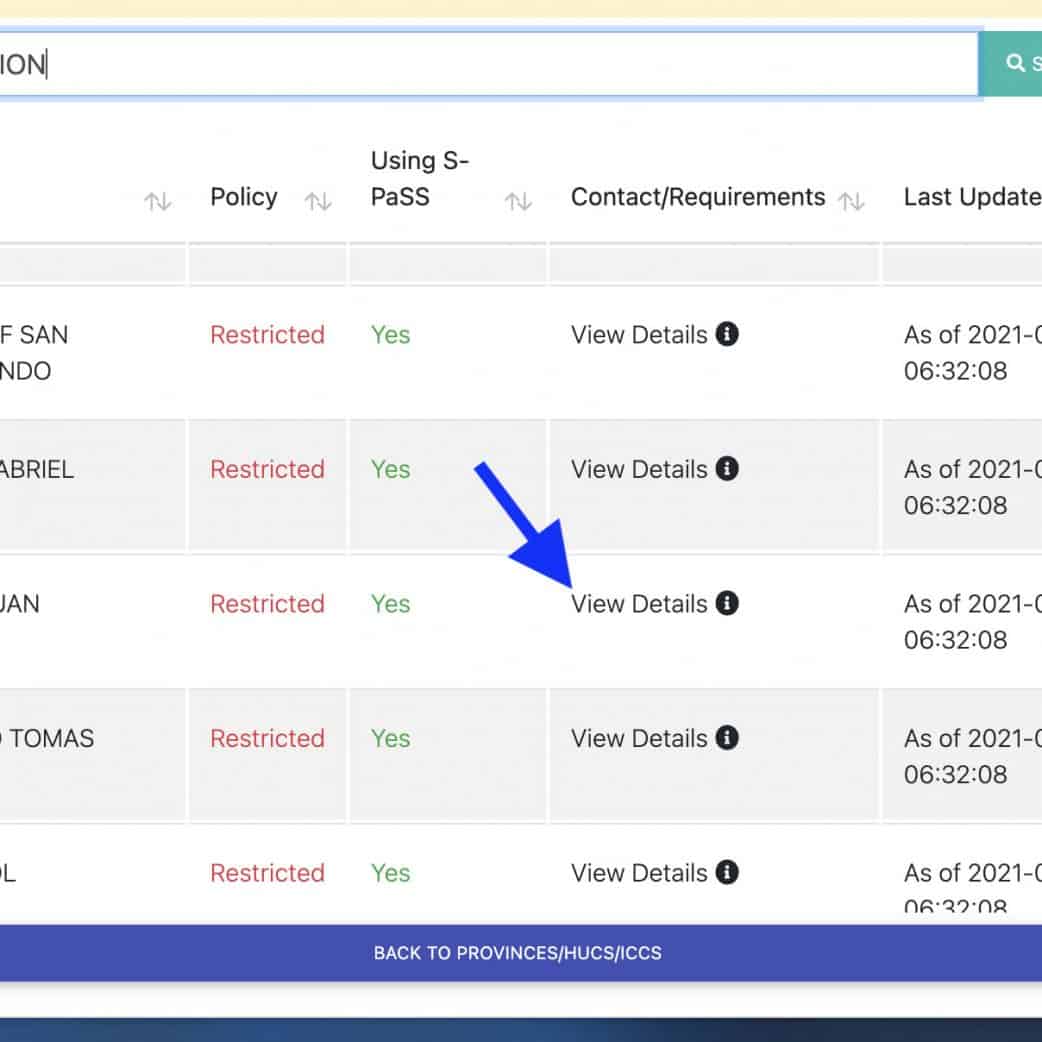The image size is (1042, 1042).
Task: Open View Details for the TOMAS row
Action: click(x=639, y=738)
